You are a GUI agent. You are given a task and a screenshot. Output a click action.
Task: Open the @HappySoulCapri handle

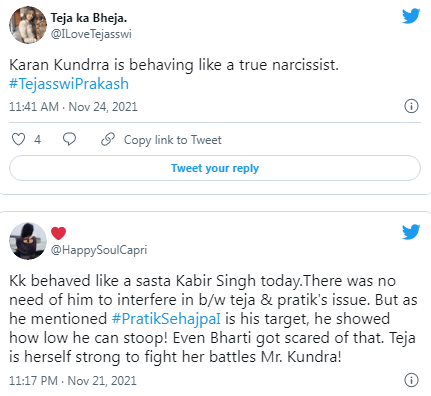(x=99, y=250)
